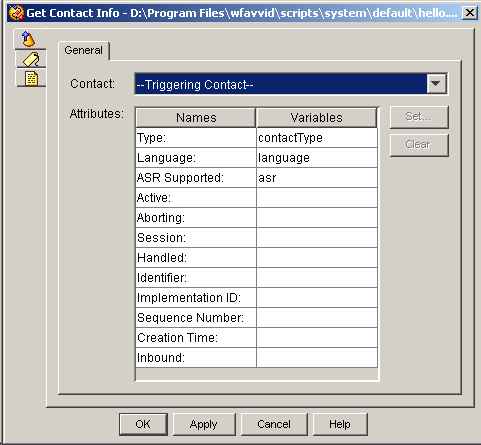This screenshot has width=481, height=445.
Task: Cancel the dialog
Action: click(x=274, y=424)
